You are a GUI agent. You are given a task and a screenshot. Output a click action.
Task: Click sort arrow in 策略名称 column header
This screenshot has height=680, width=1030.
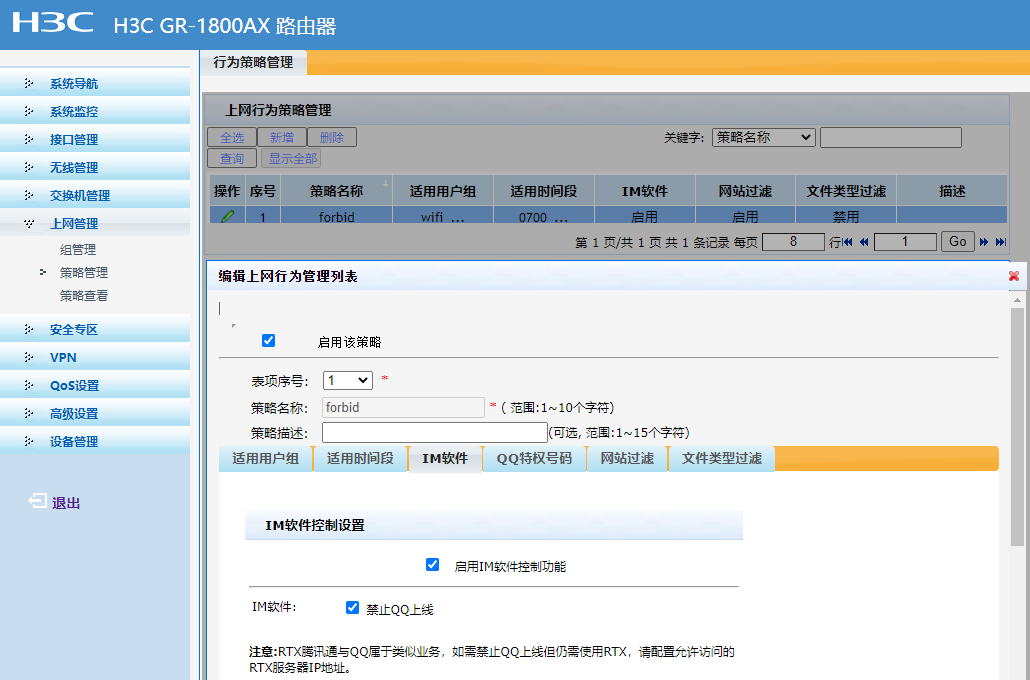386,183
